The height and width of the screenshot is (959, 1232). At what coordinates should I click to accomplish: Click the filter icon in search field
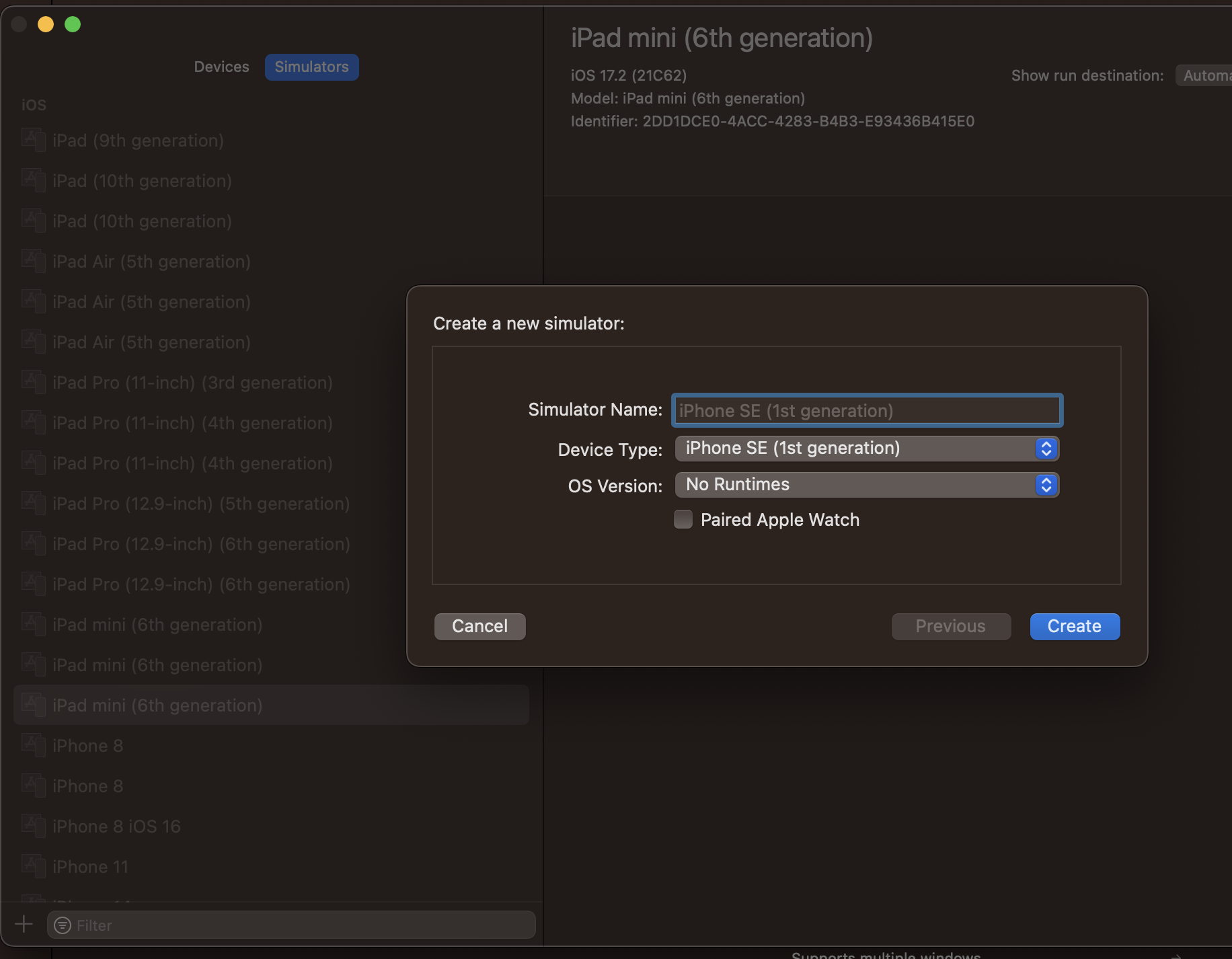[63, 925]
